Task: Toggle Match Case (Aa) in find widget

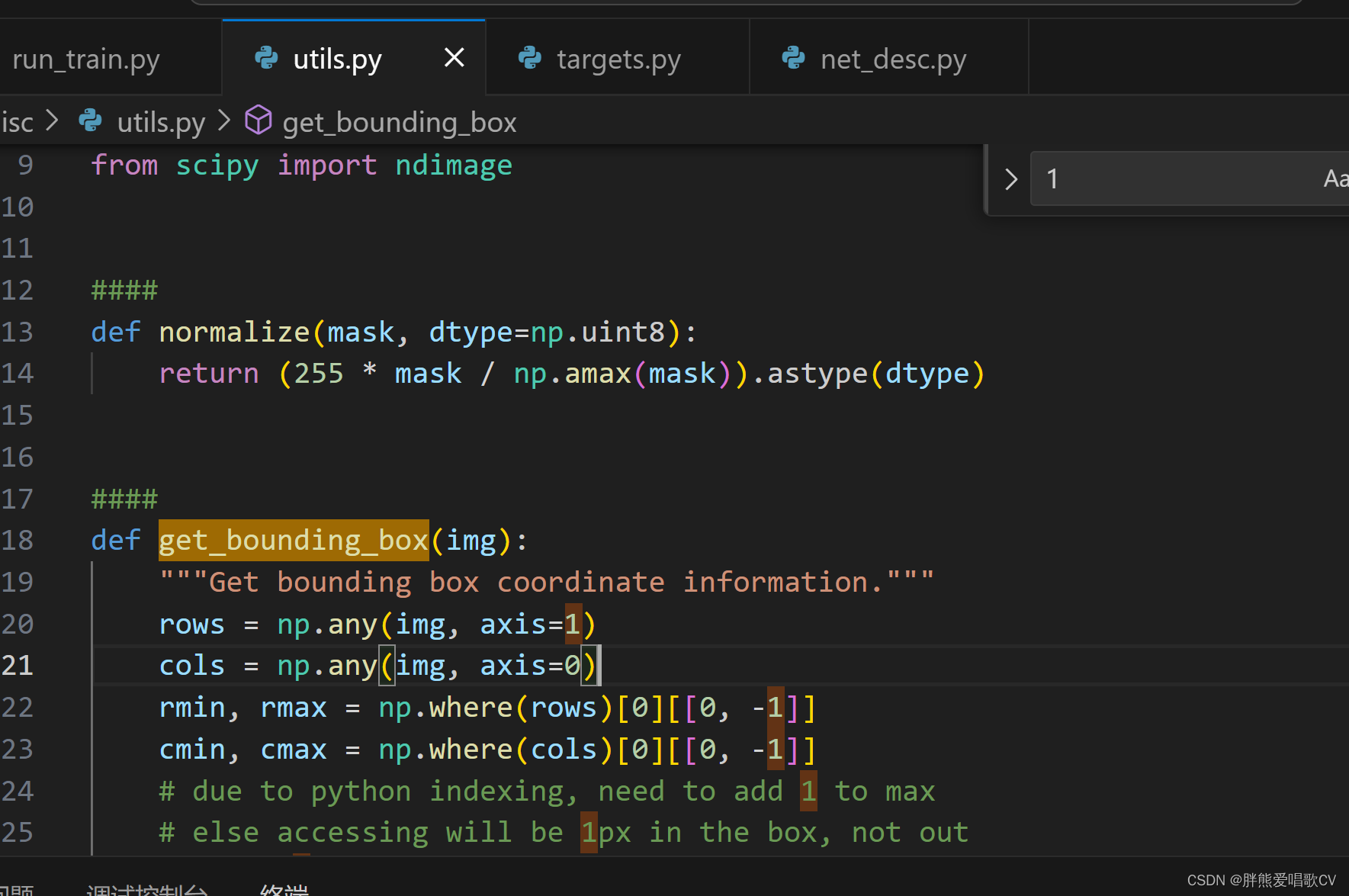Action: click(x=1335, y=178)
